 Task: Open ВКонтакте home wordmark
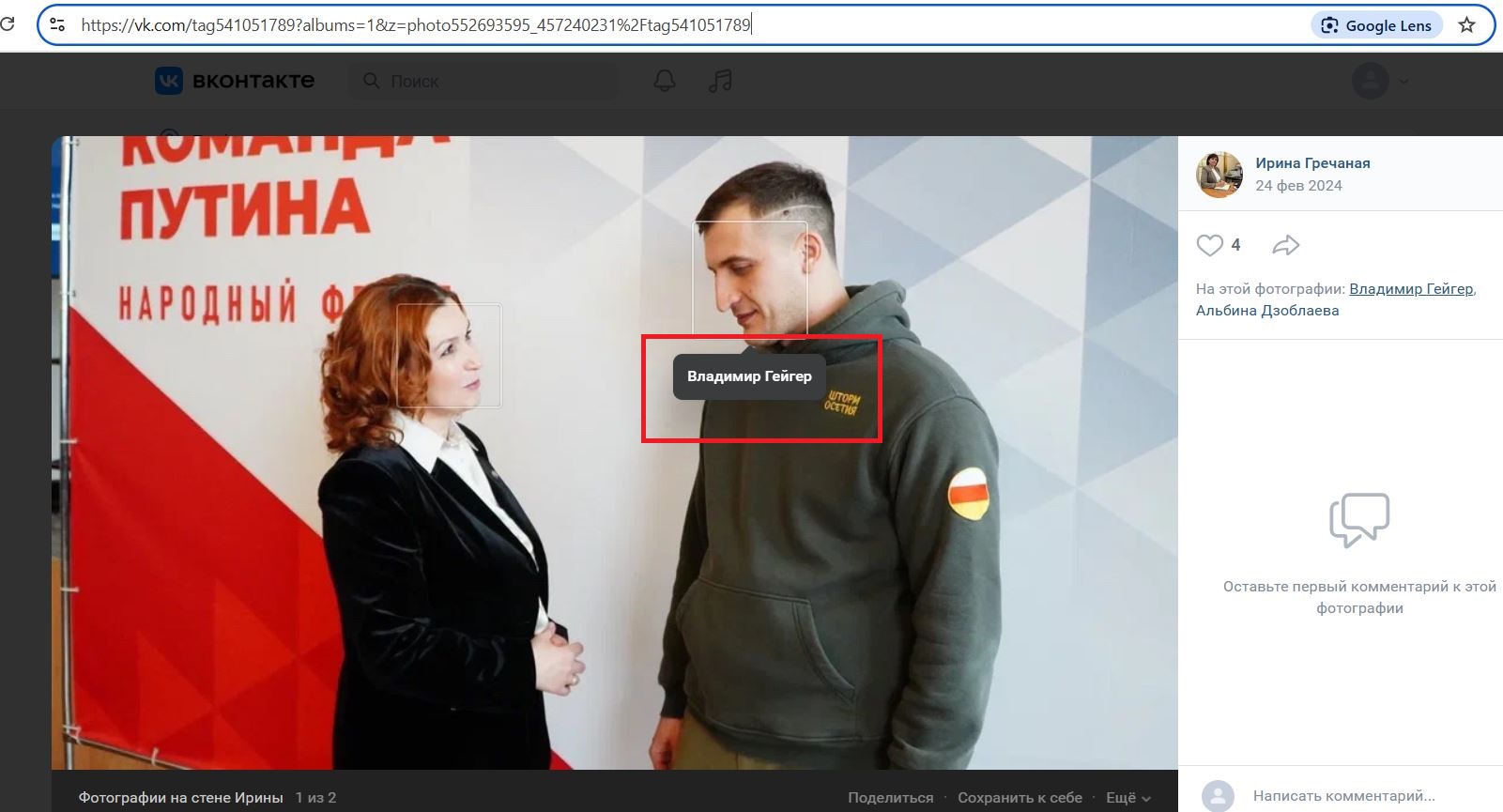[253, 81]
